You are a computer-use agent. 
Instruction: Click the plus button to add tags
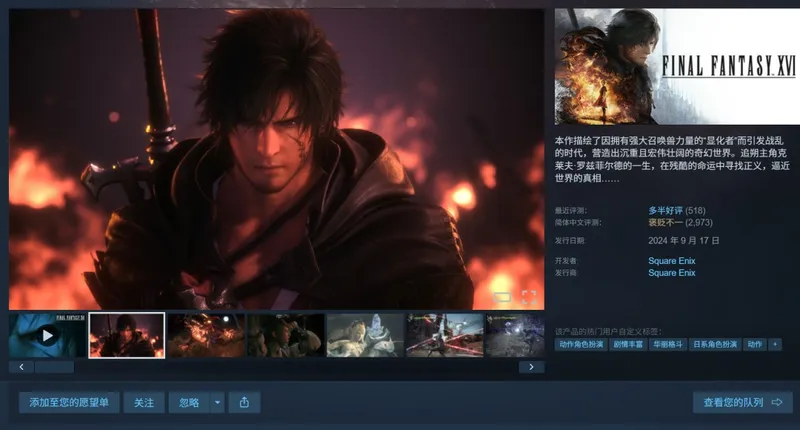pyautogui.click(x=775, y=344)
